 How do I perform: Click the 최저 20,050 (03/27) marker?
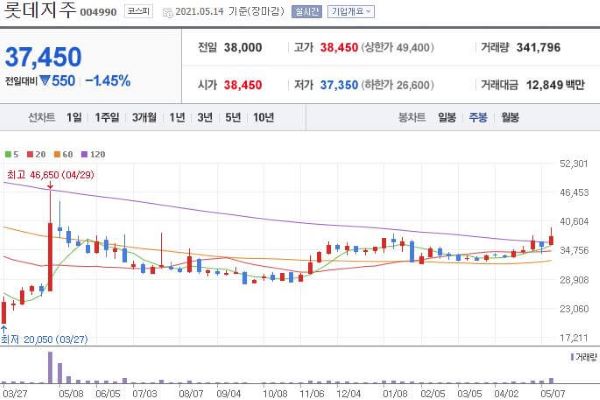(44, 340)
